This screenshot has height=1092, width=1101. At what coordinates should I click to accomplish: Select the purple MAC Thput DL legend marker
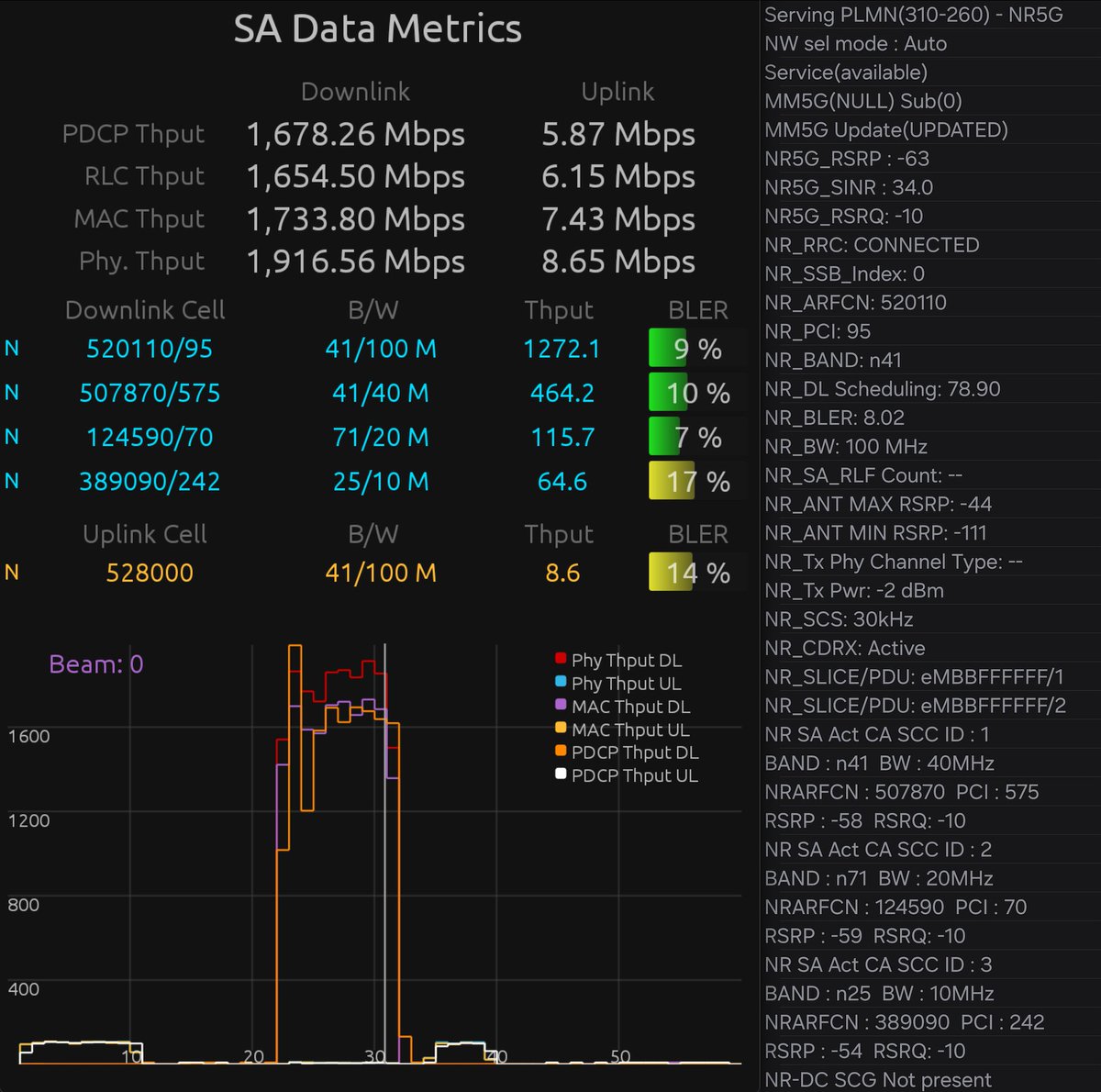point(561,706)
